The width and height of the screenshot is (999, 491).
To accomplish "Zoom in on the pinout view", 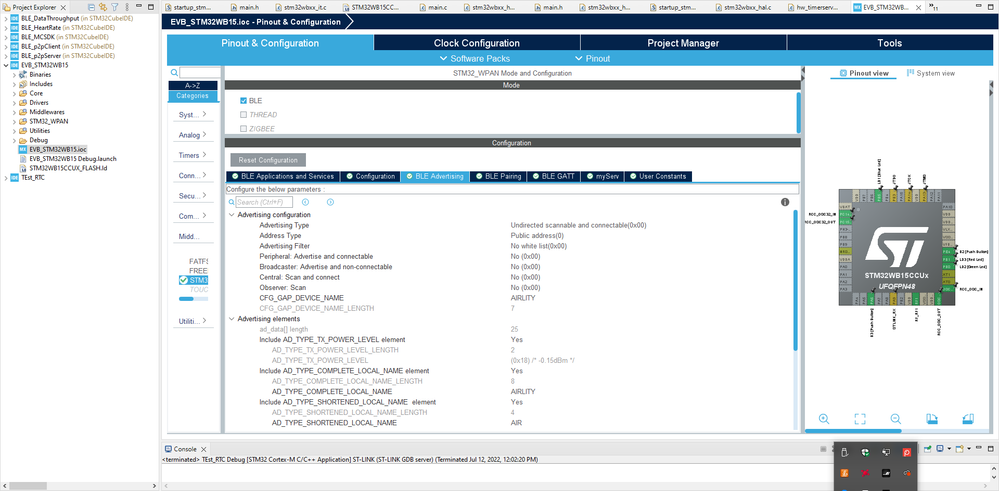I will click(824, 418).
